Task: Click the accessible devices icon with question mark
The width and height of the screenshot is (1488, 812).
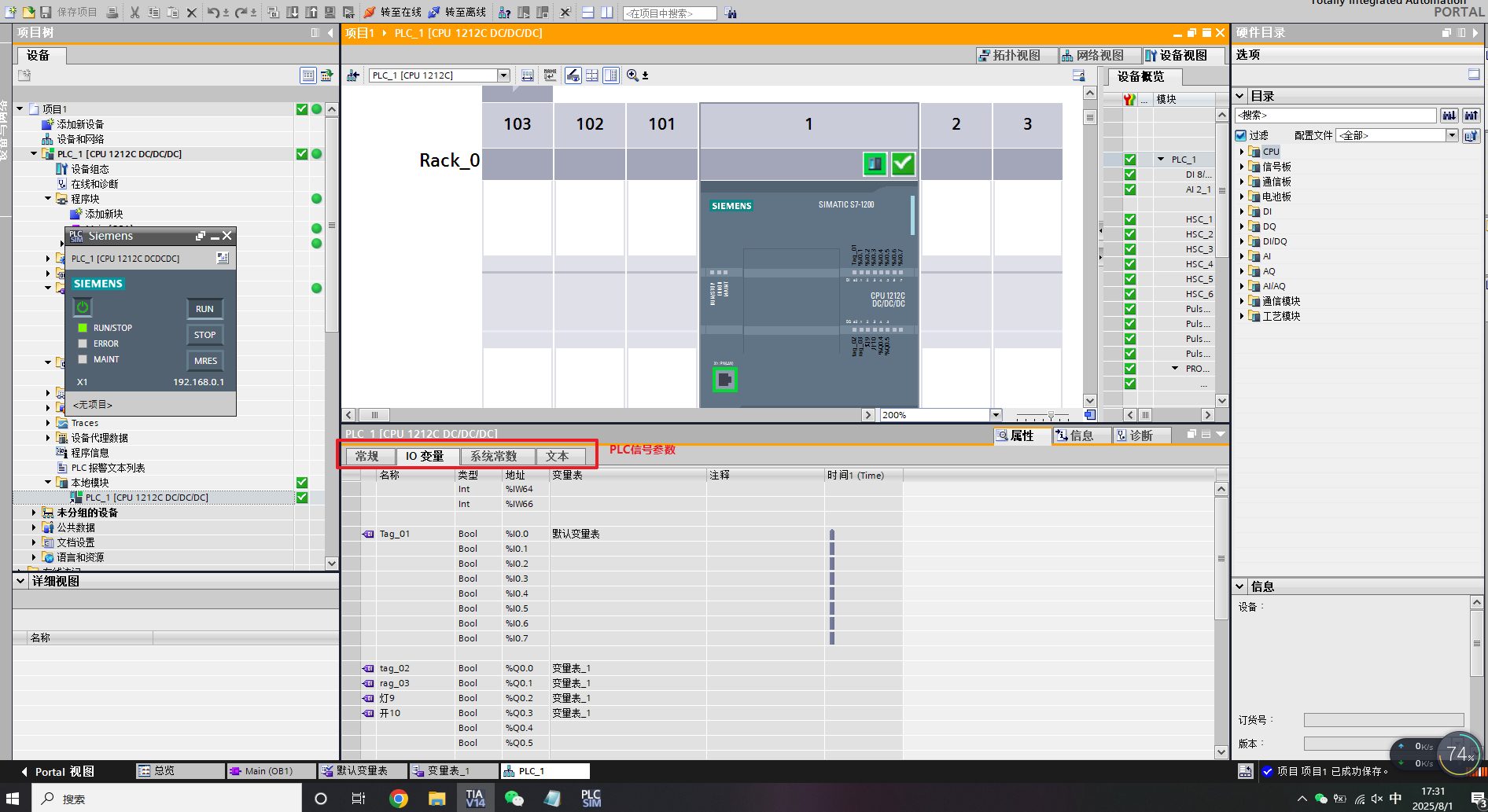Action: coord(504,12)
